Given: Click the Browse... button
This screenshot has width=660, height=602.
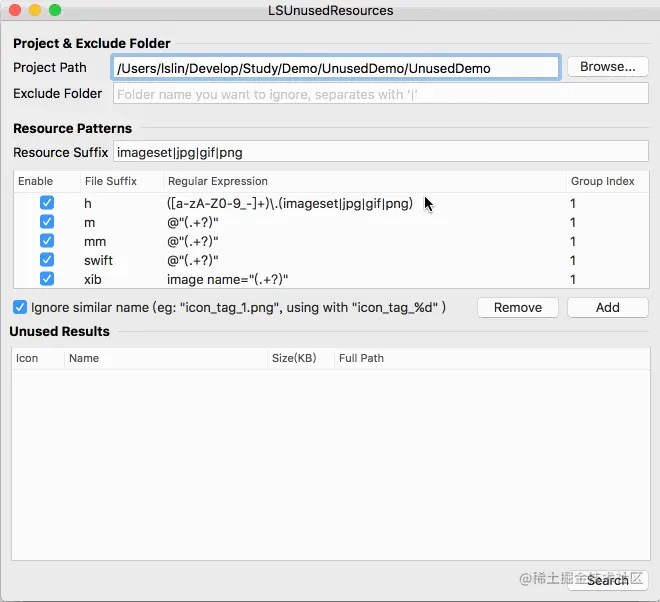Looking at the screenshot, I should tap(607, 67).
